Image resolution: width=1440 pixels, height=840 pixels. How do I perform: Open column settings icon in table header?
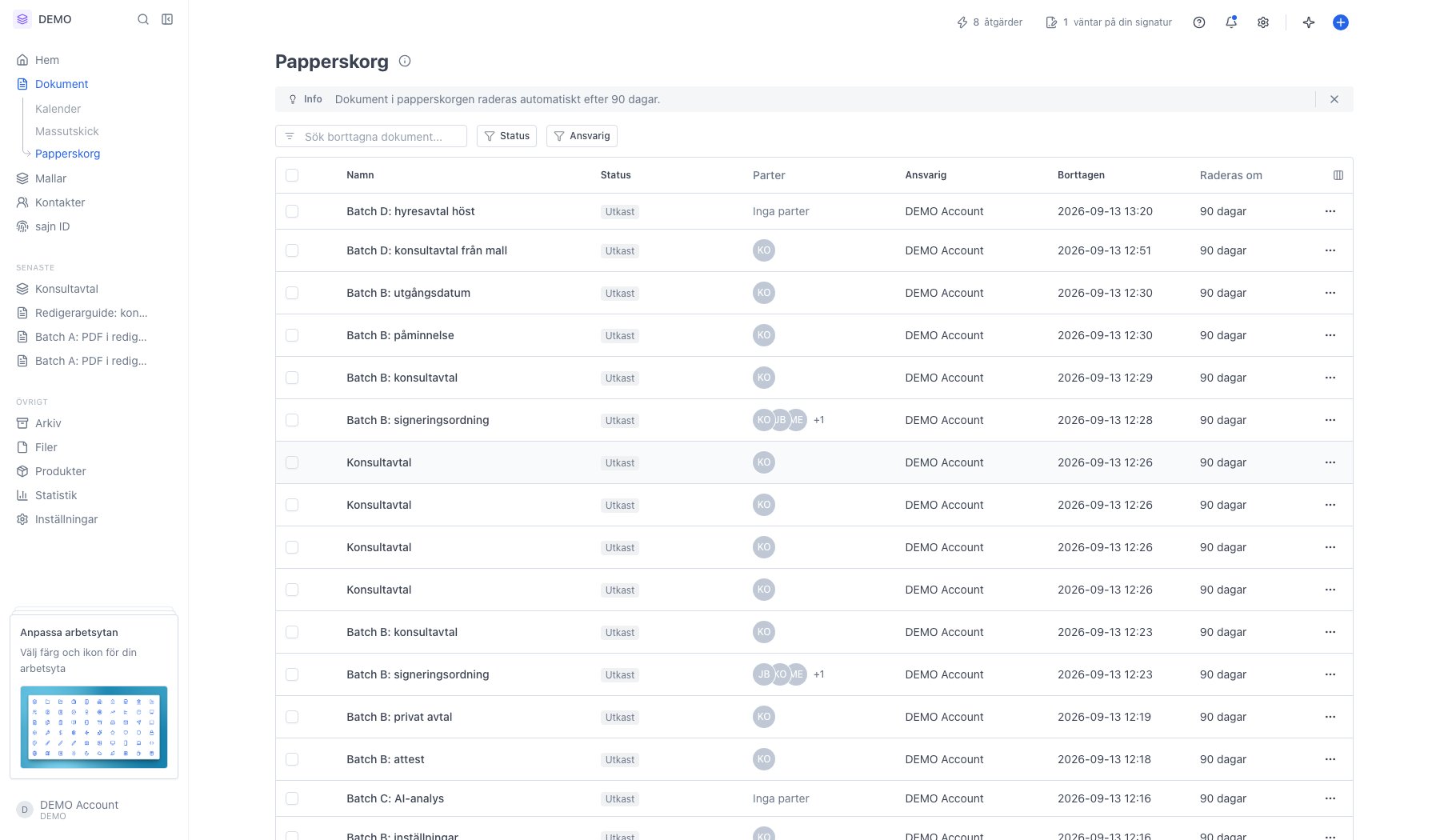tap(1338, 175)
